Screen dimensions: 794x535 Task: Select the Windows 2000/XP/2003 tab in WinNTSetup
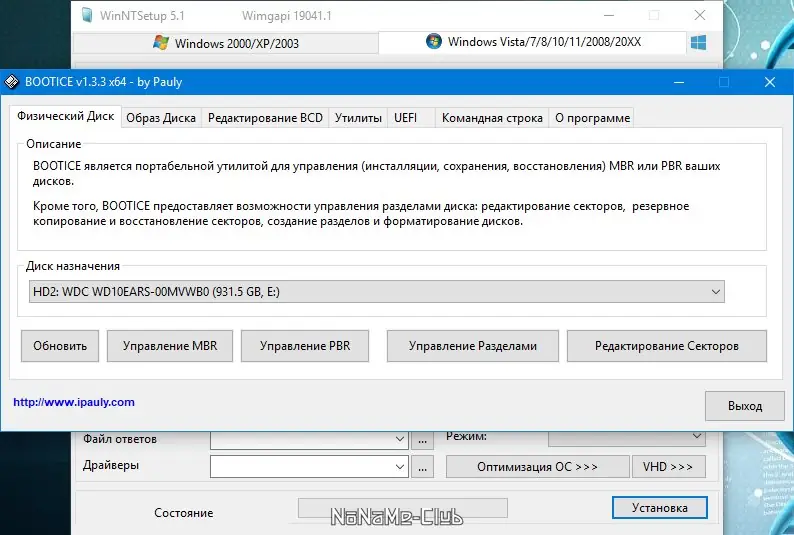tap(226, 43)
